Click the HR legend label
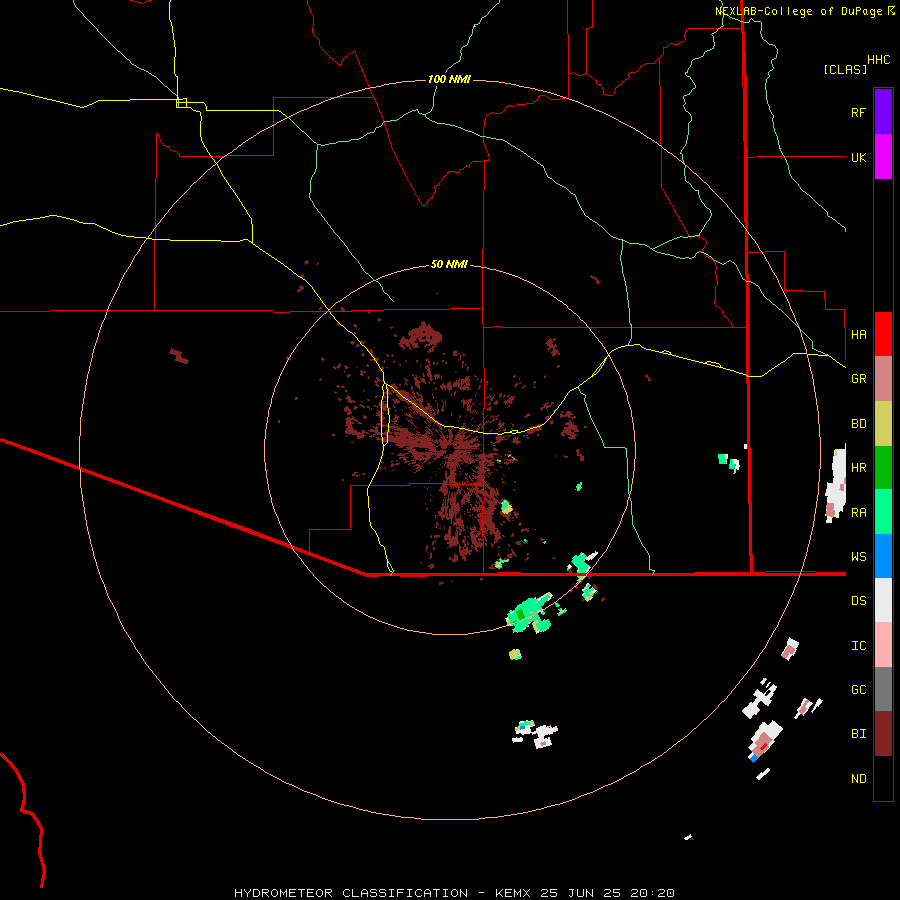900x900 pixels. click(859, 468)
